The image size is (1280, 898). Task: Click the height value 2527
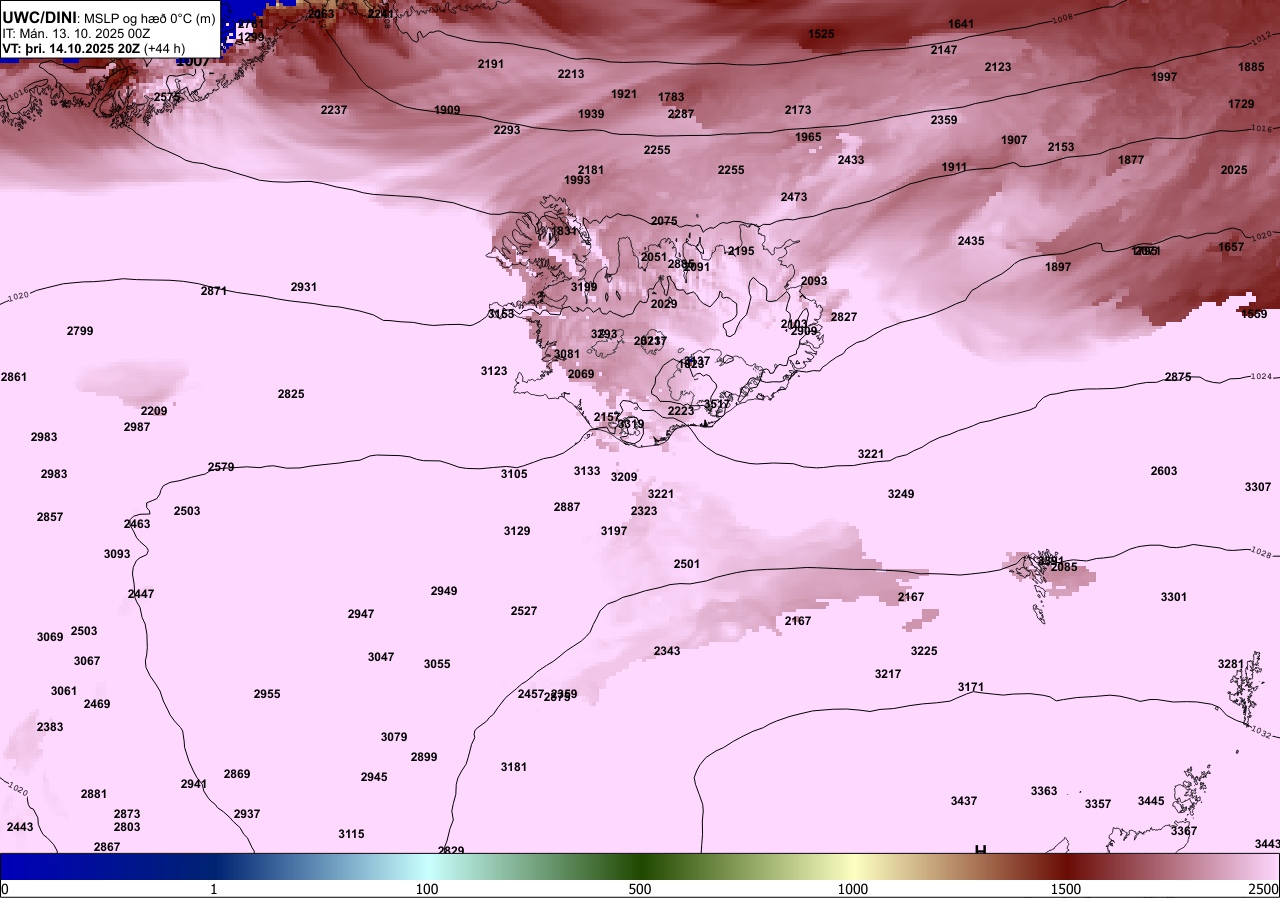coord(524,611)
